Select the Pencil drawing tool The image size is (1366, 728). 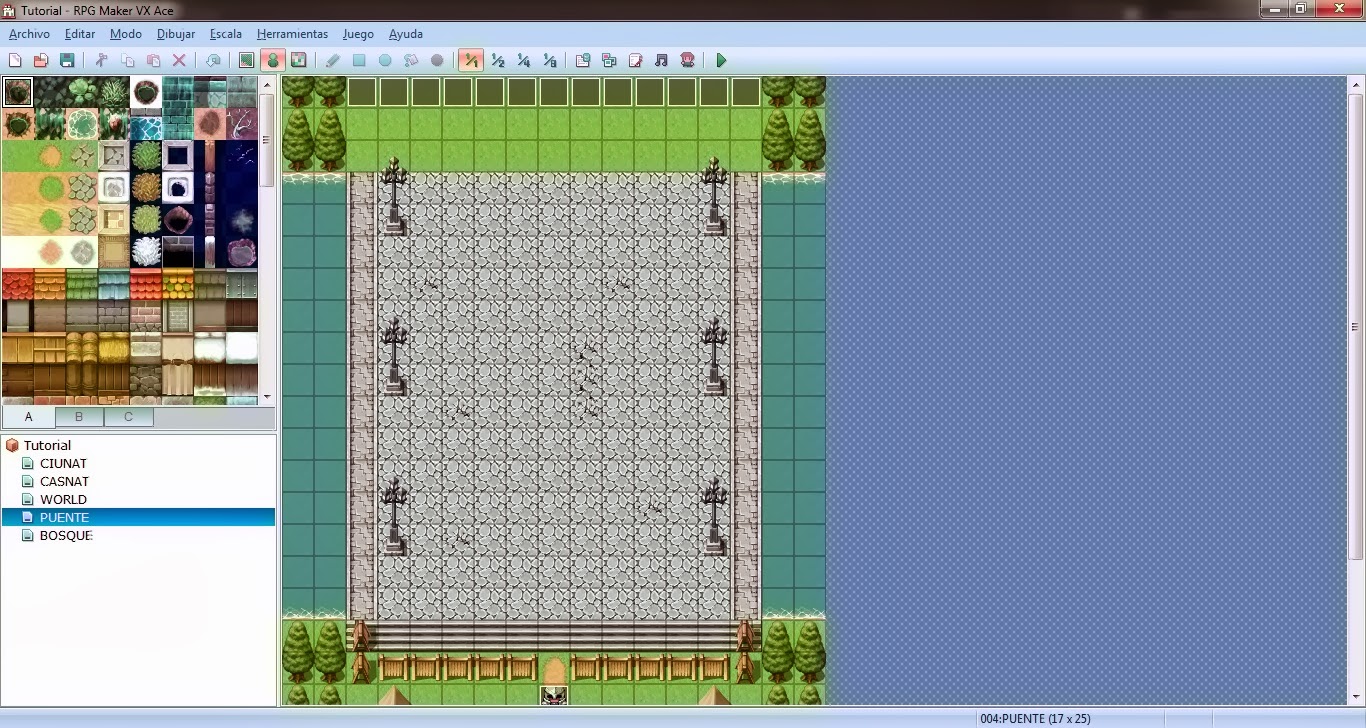pyautogui.click(x=332, y=60)
